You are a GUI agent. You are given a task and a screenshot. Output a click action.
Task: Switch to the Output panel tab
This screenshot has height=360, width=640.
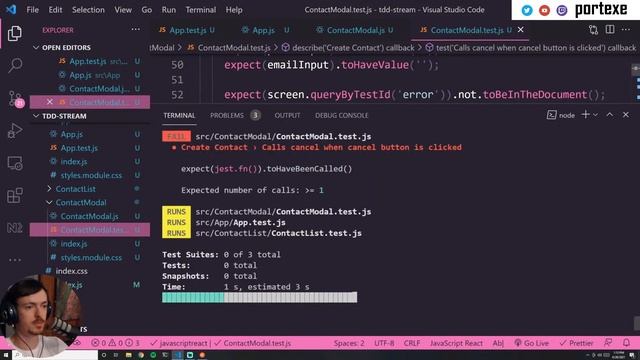(287, 116)
